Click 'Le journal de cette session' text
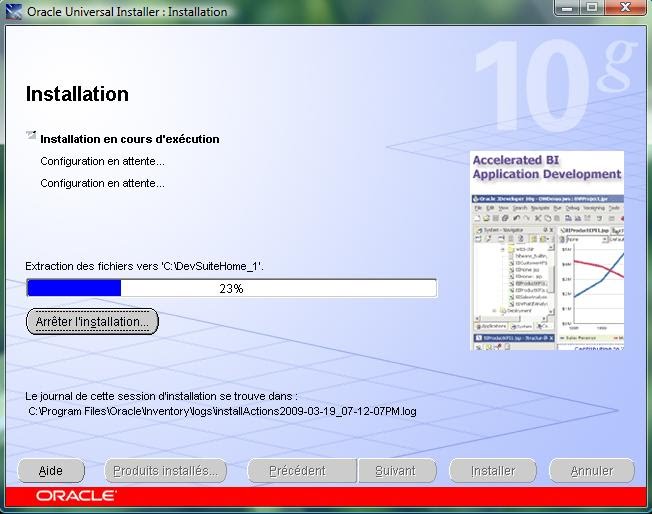The width and height of the screenshot is (652, 514). (161, 396)
